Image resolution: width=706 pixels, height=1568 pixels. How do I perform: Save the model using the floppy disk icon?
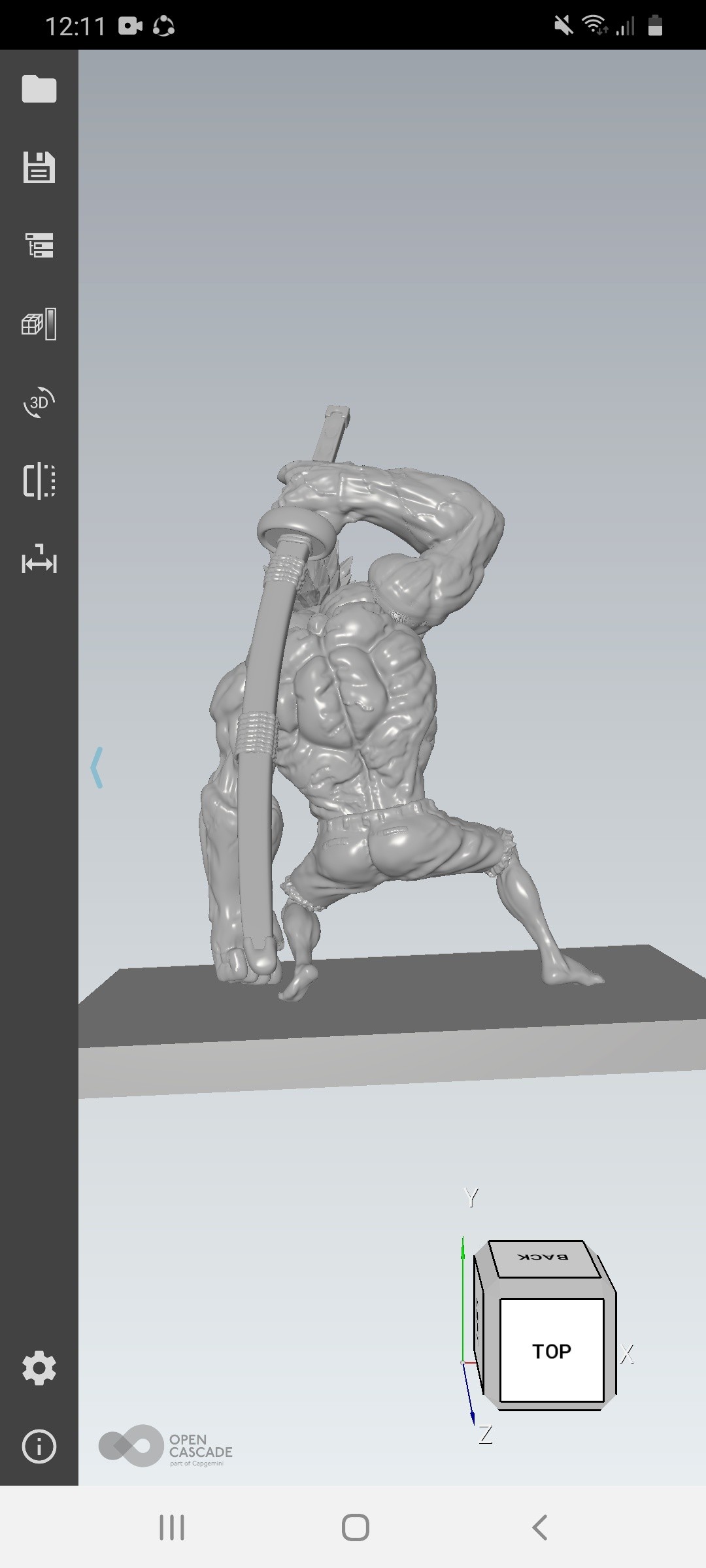pos(39,167)
